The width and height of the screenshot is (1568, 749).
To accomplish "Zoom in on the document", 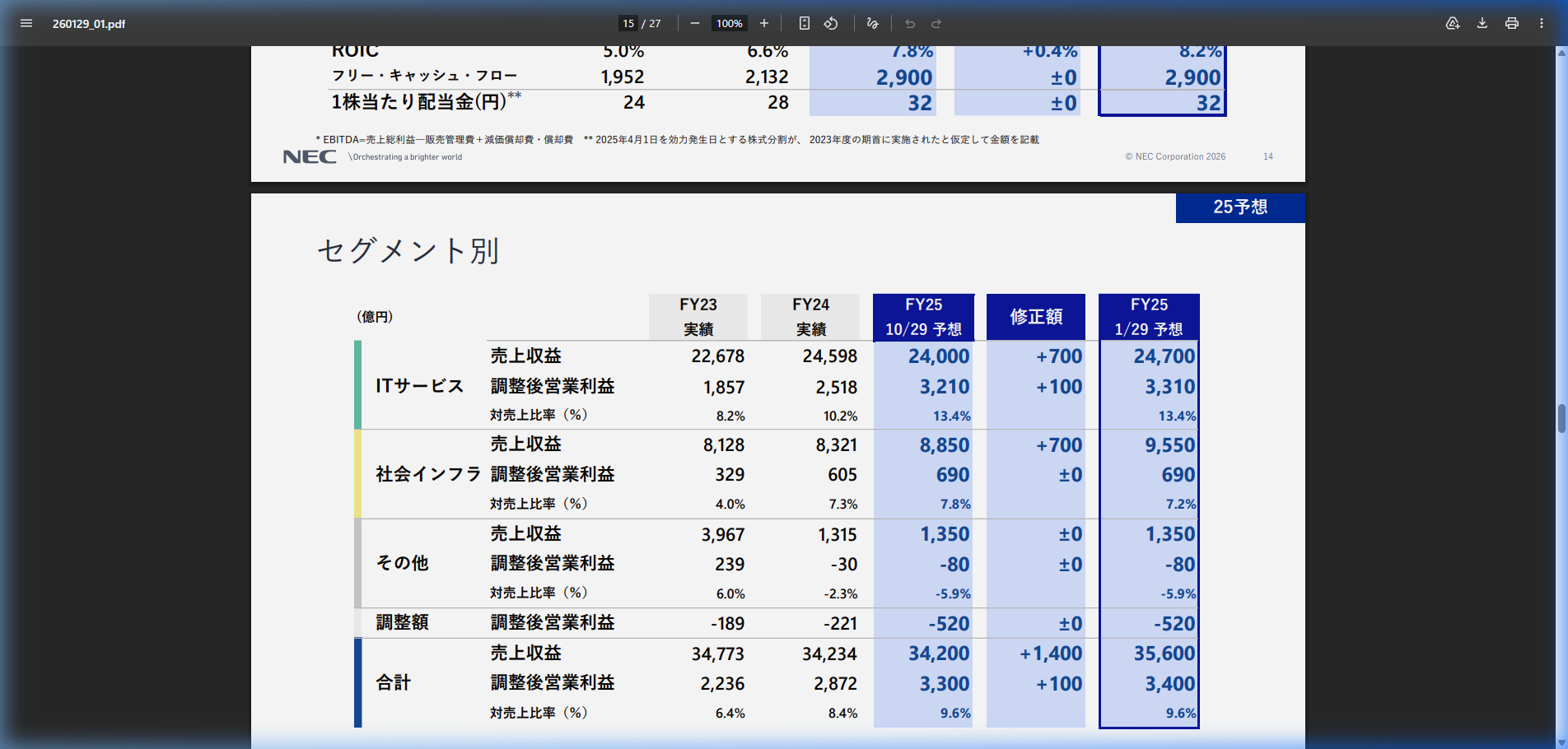I will 763,23.
